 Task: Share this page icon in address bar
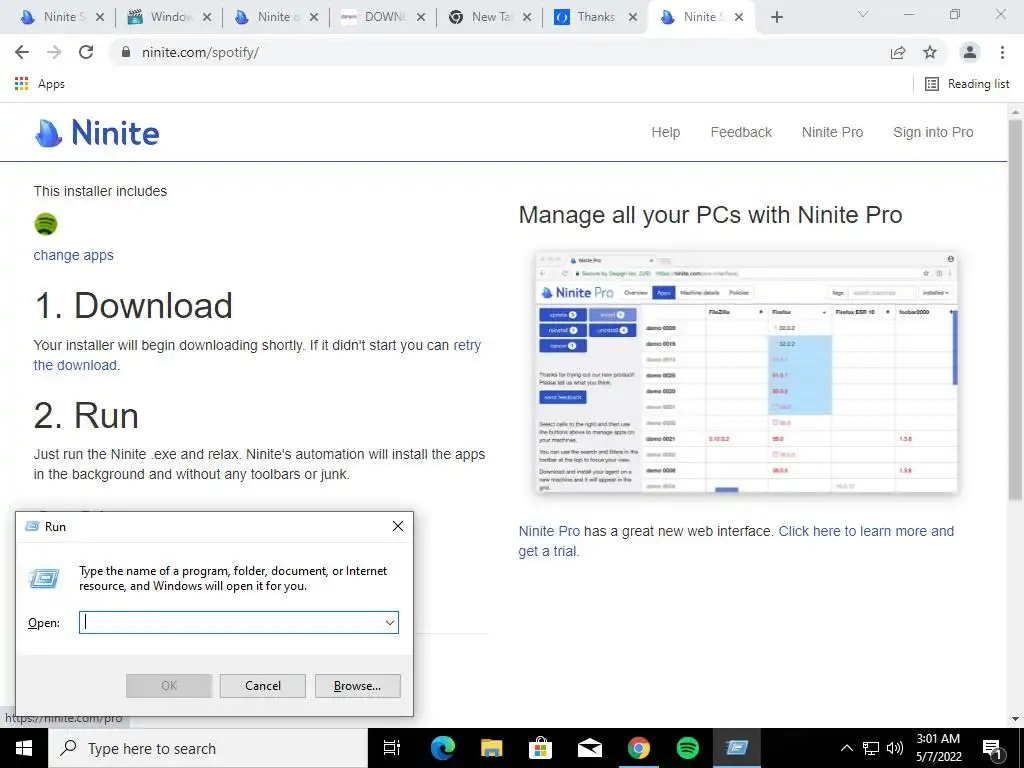pyautogui.click(x=898, y=52)
